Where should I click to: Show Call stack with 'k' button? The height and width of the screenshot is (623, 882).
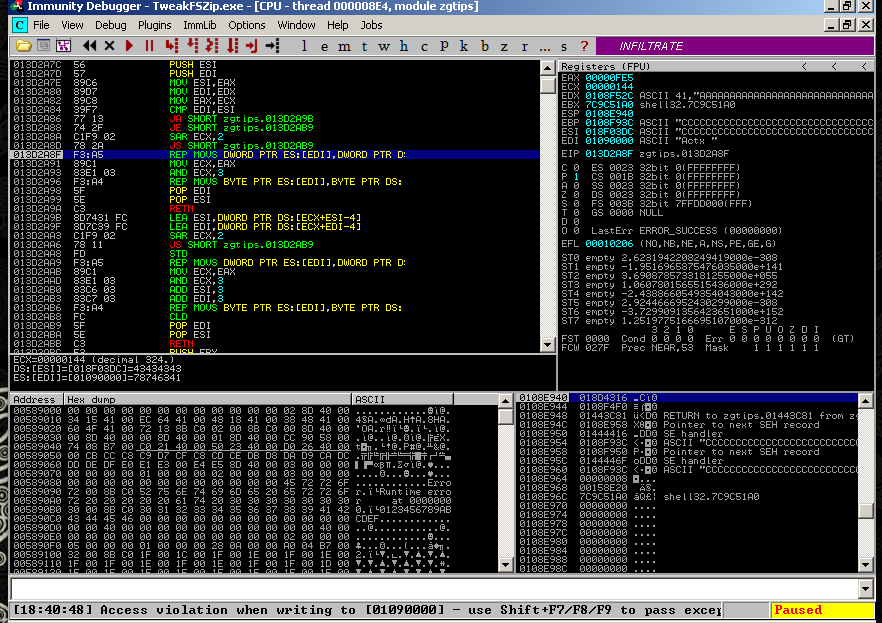464,46
